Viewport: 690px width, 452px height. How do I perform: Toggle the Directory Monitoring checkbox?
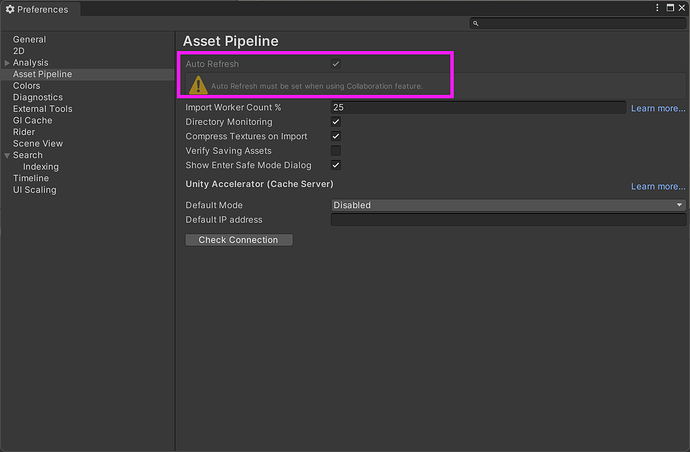click(336, 122)
